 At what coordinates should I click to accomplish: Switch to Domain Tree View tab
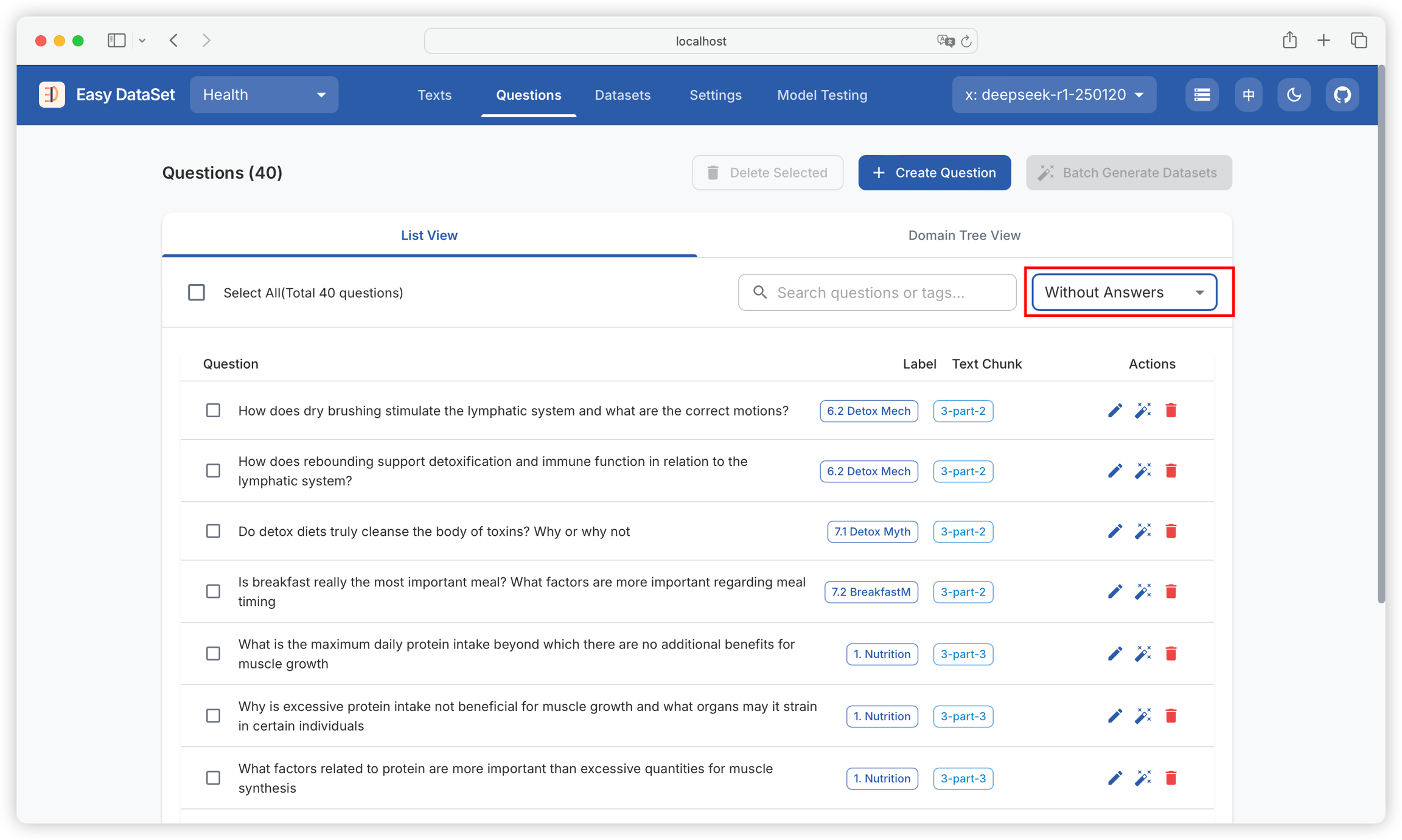pos(964,235)
